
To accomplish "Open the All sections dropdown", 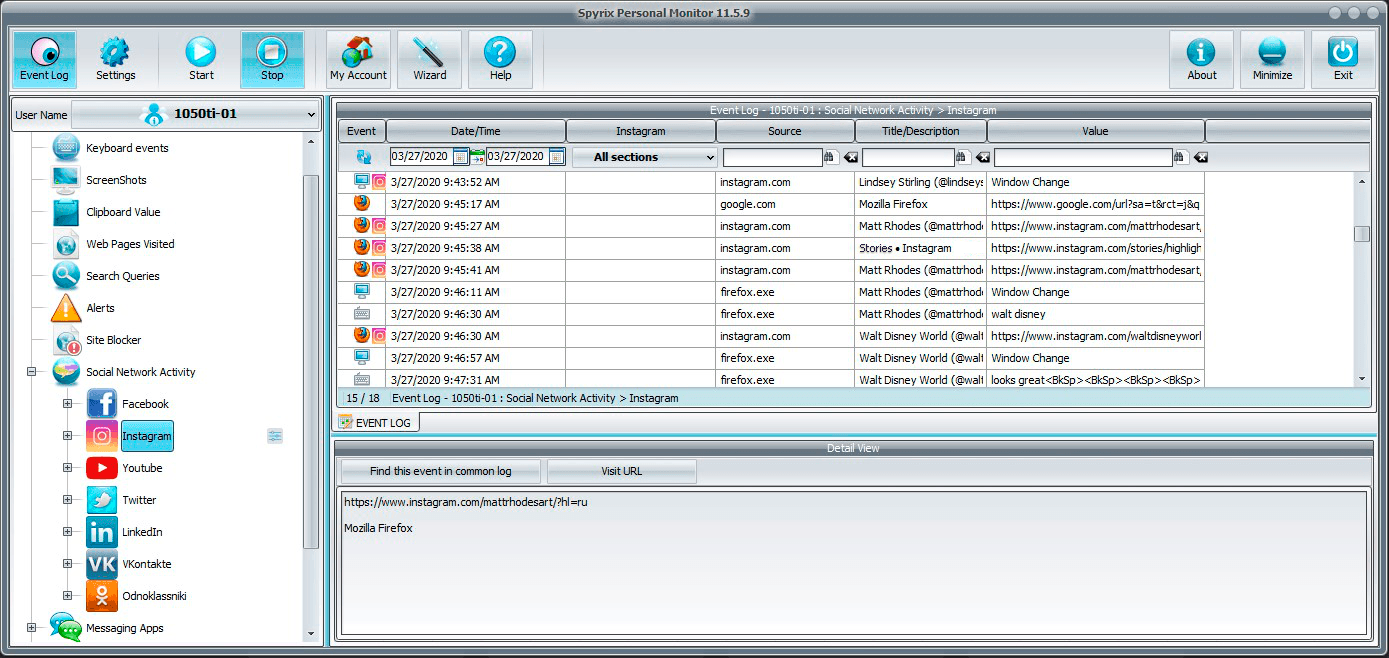I will (x=644, y=157).
